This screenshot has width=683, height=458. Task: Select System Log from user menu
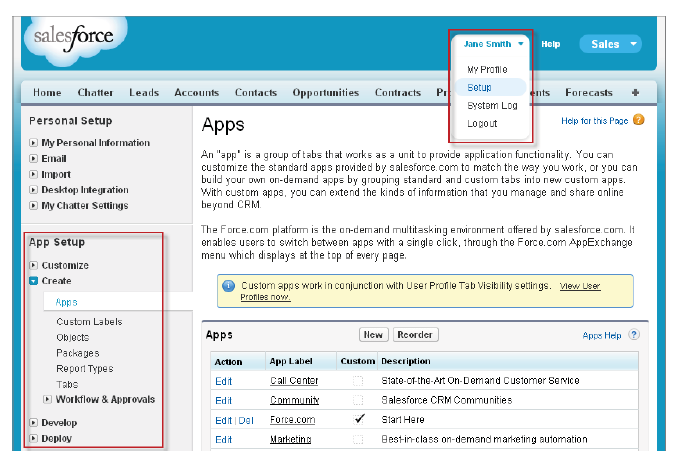pos(492,105)
